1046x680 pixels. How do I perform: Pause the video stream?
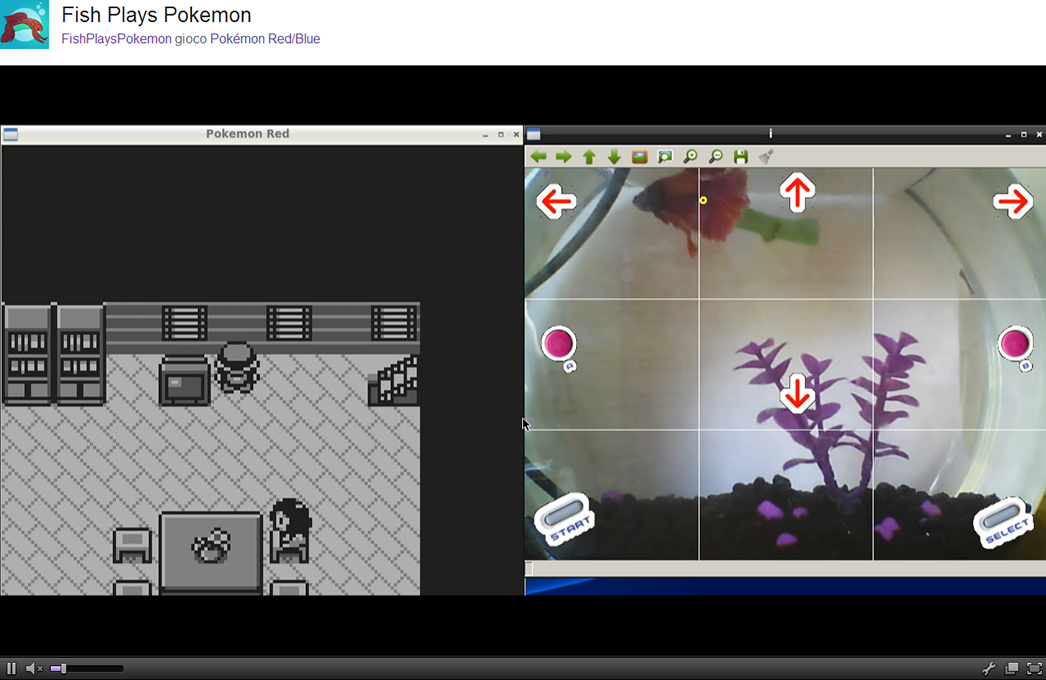tap(11, 668)
